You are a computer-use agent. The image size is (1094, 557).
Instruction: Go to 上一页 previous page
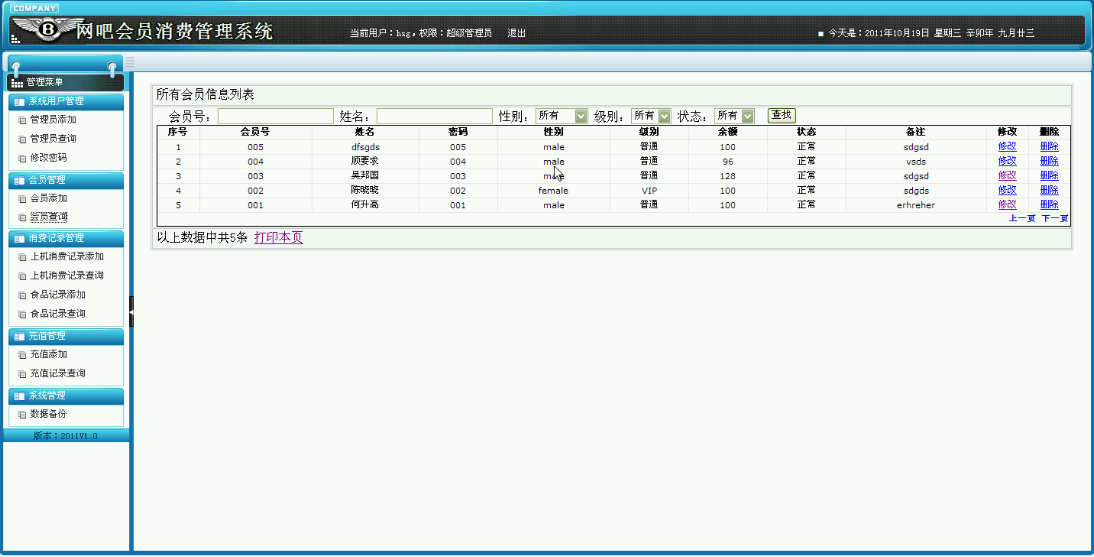point(1022,218)
